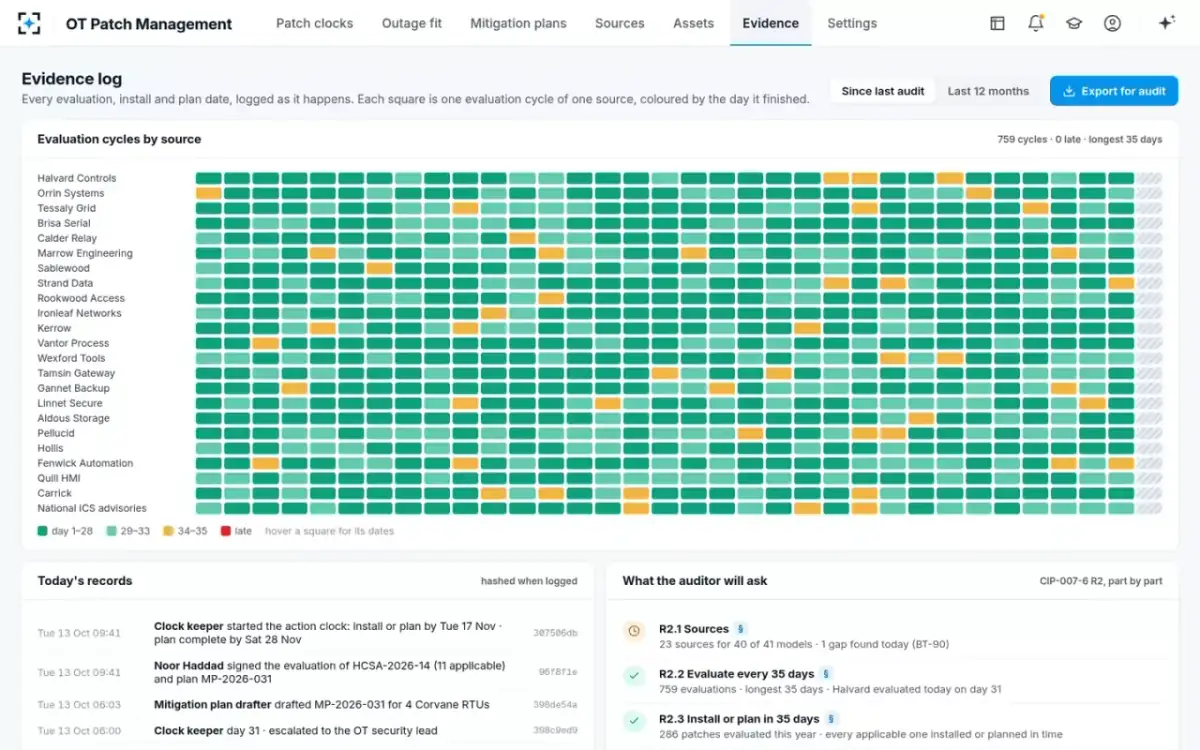Screen dimensions: 1200x750
Task: Click the Pellucid source name
Action: [56, 433]
